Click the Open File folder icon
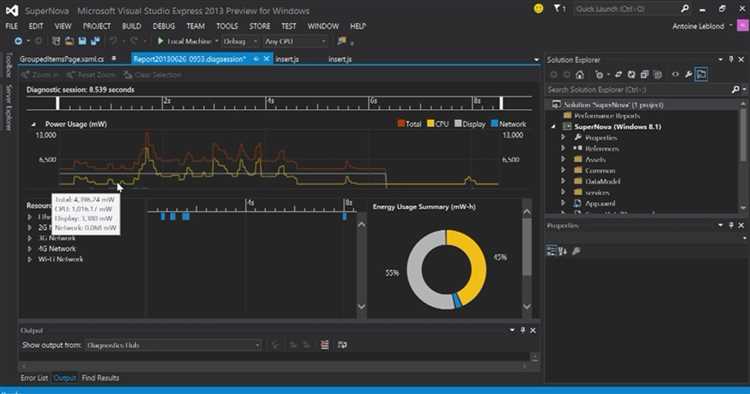Viewport: 750px width, 394px height. tap(69, 42)
